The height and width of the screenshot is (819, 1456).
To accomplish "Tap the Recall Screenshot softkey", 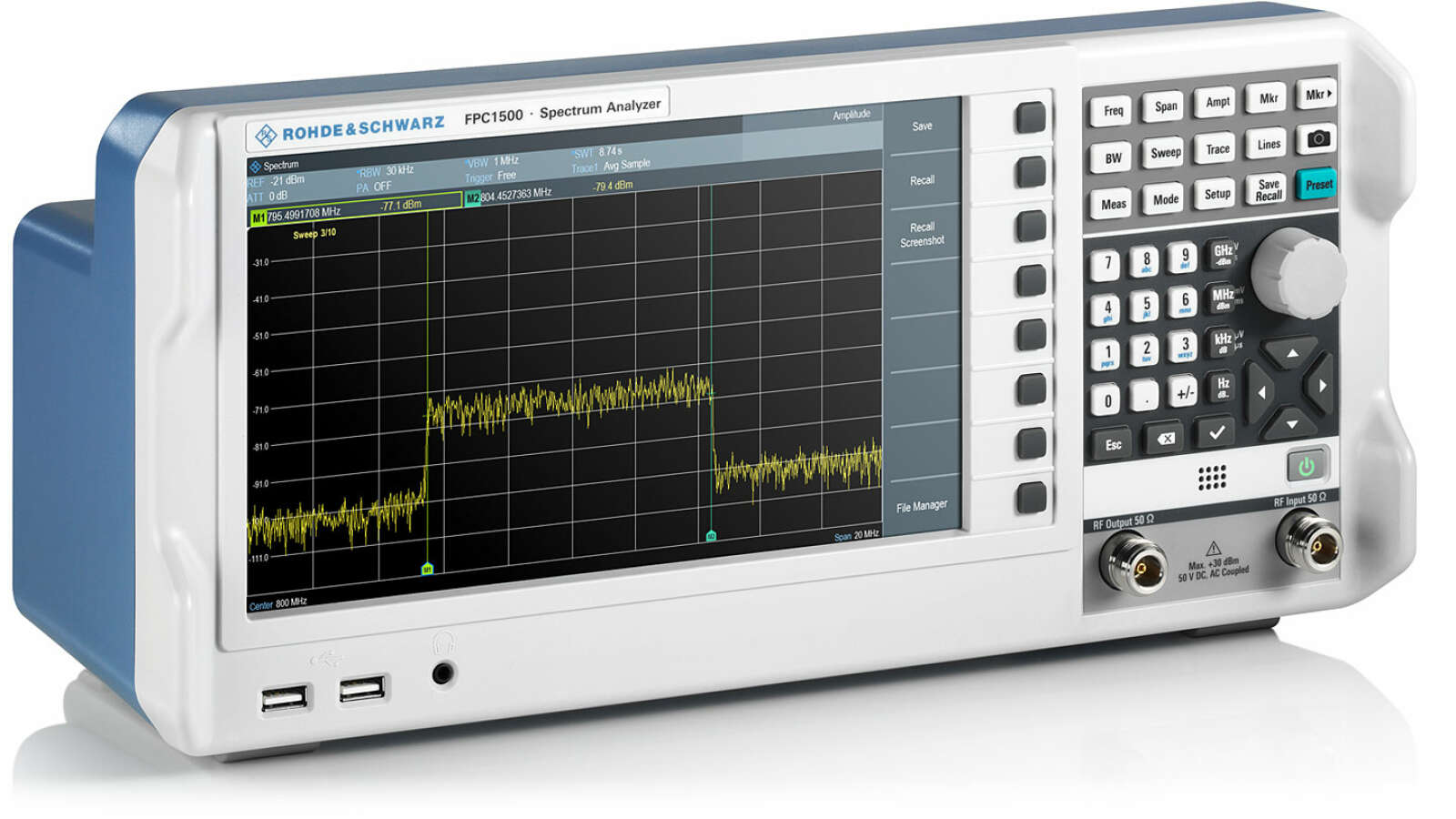I will tap(923, 232).
